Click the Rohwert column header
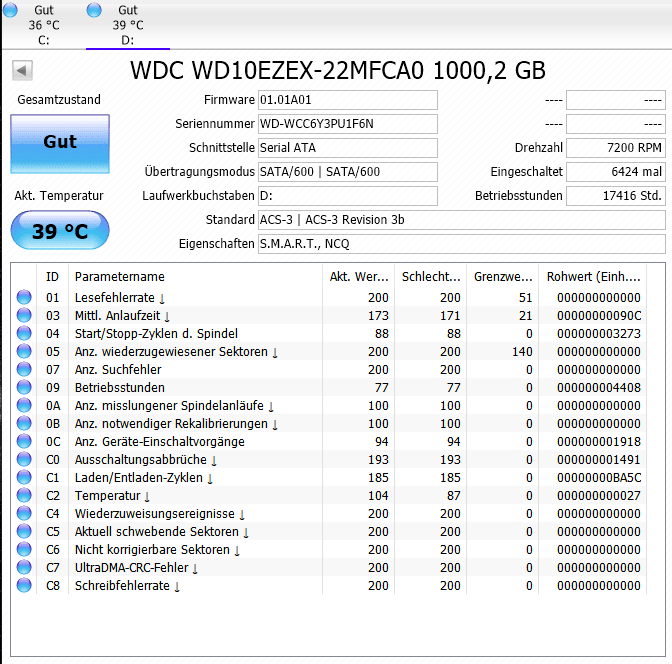This screenshot has height=664, width=672. click(x=593, y=276)
